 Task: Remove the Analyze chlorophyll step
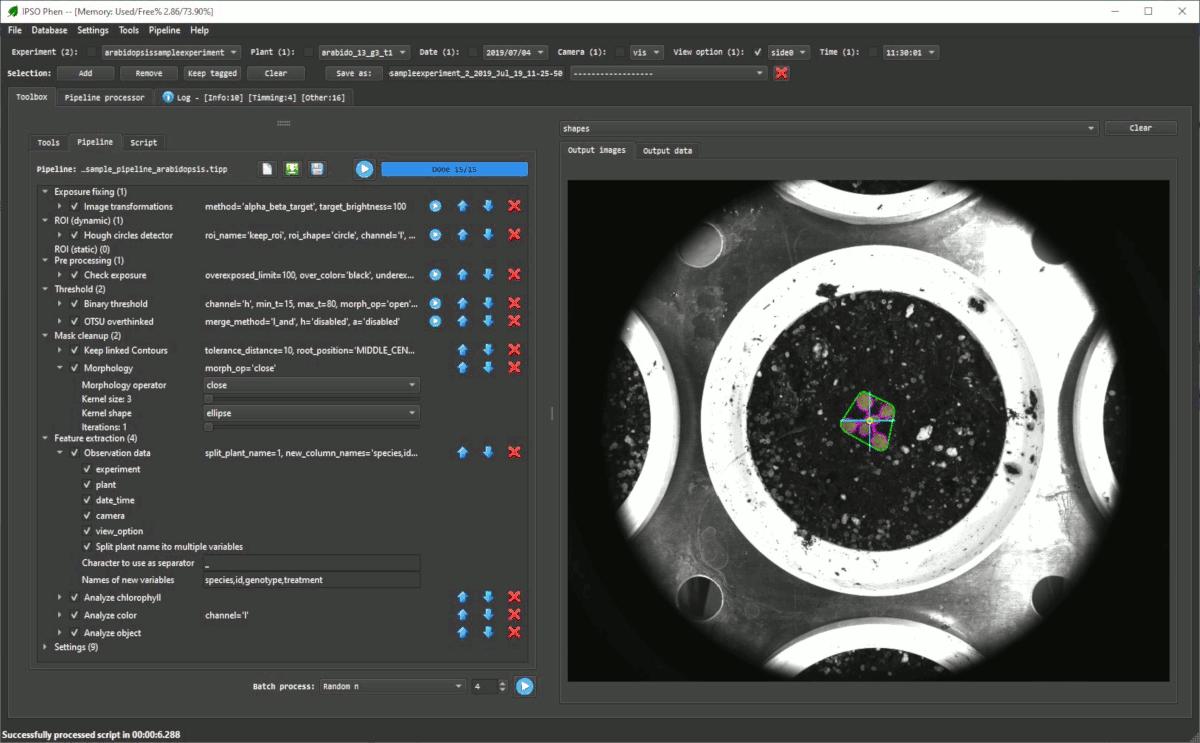pos(514,597)
